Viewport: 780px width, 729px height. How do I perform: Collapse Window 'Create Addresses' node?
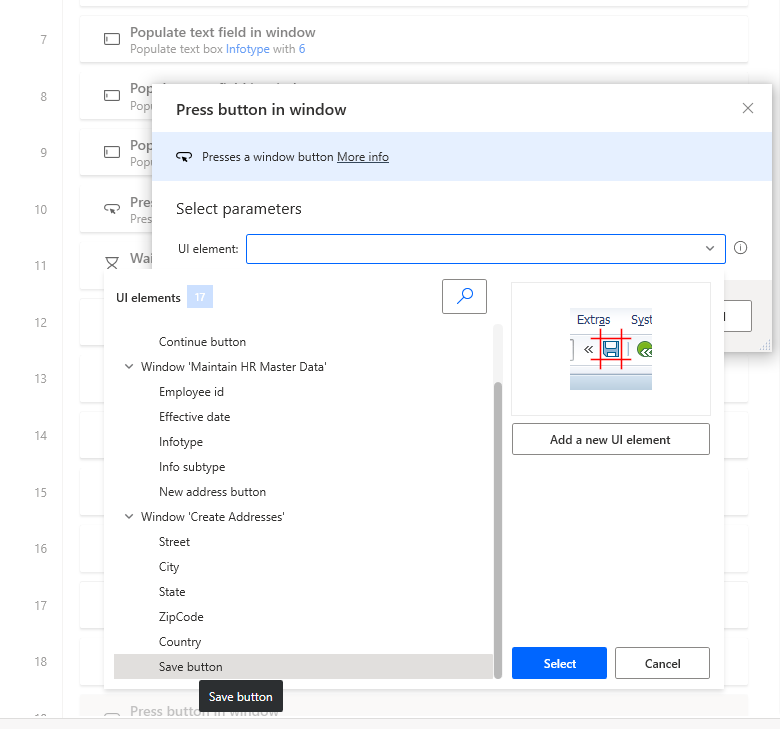pos(129,517)
